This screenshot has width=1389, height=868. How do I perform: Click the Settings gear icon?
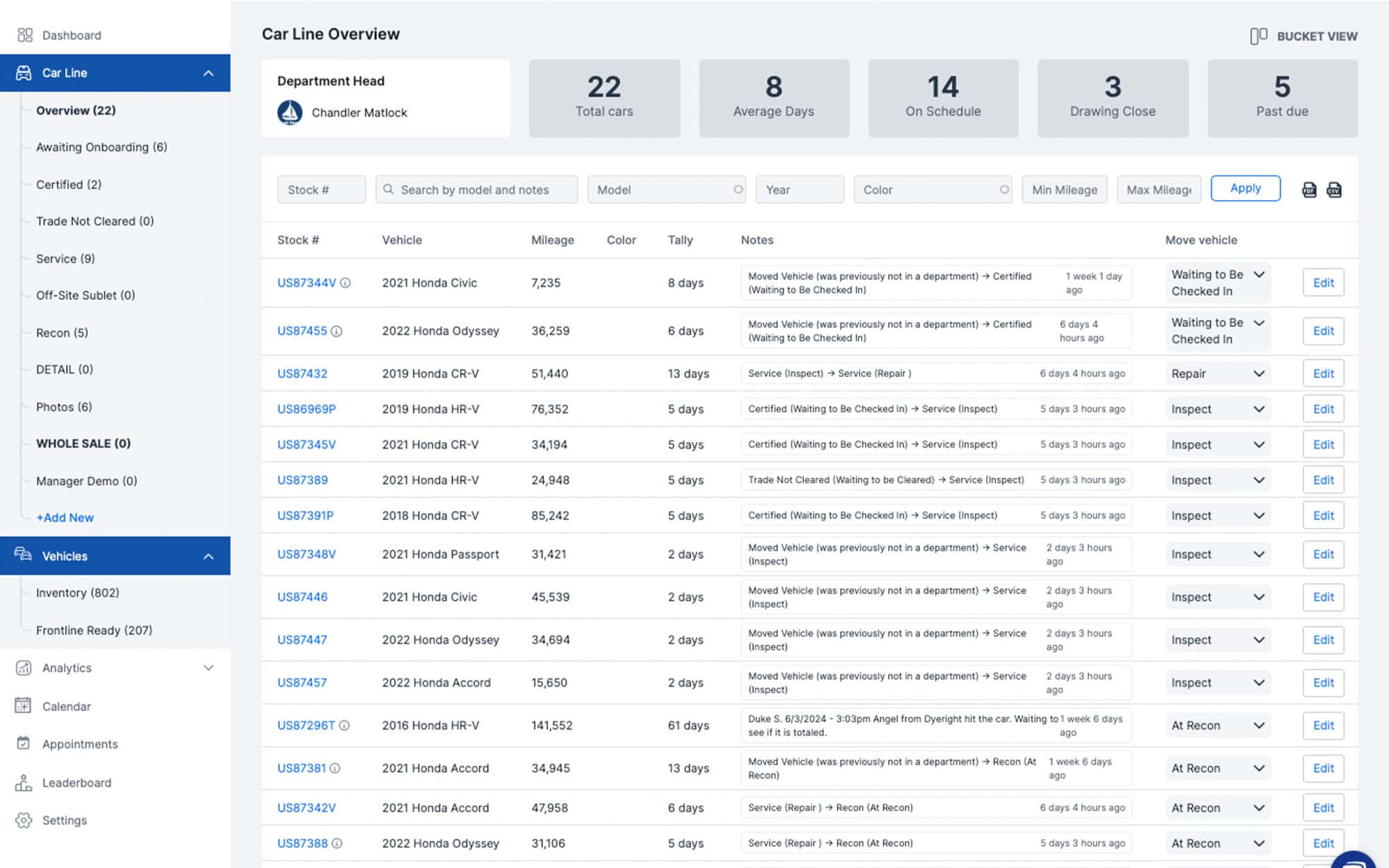24,820
